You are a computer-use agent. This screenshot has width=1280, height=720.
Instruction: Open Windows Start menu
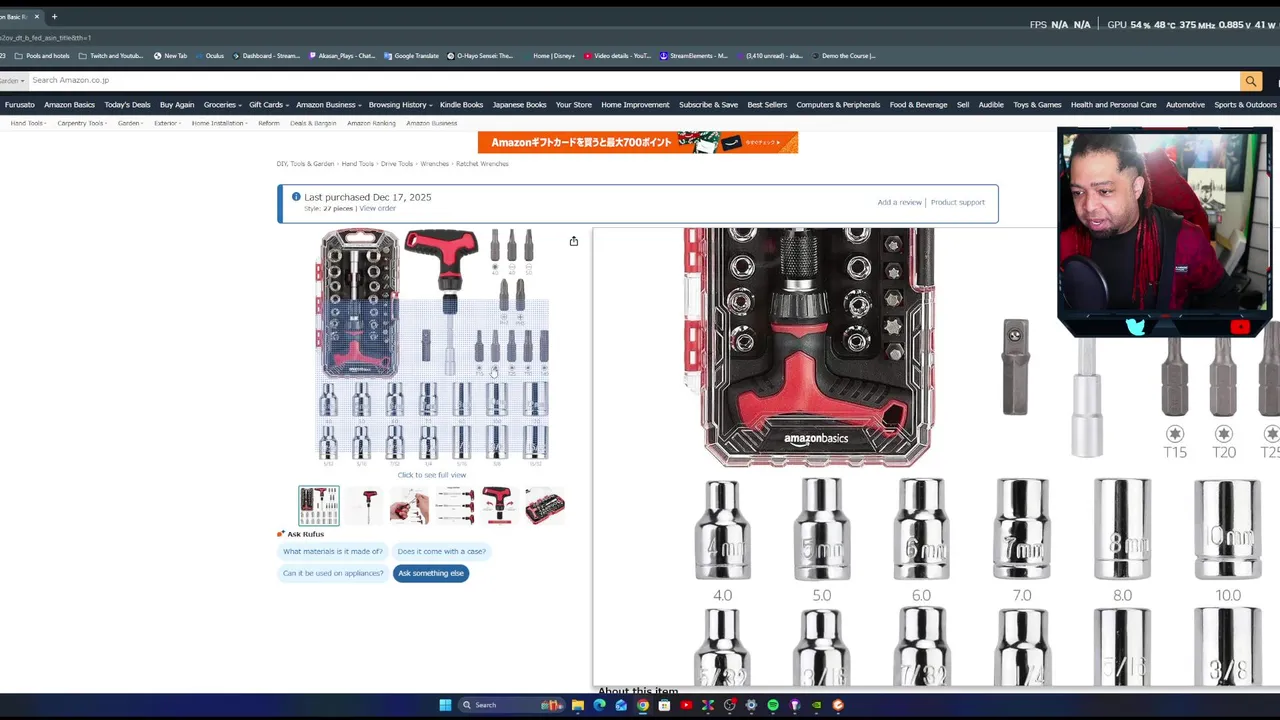[445, 705]
